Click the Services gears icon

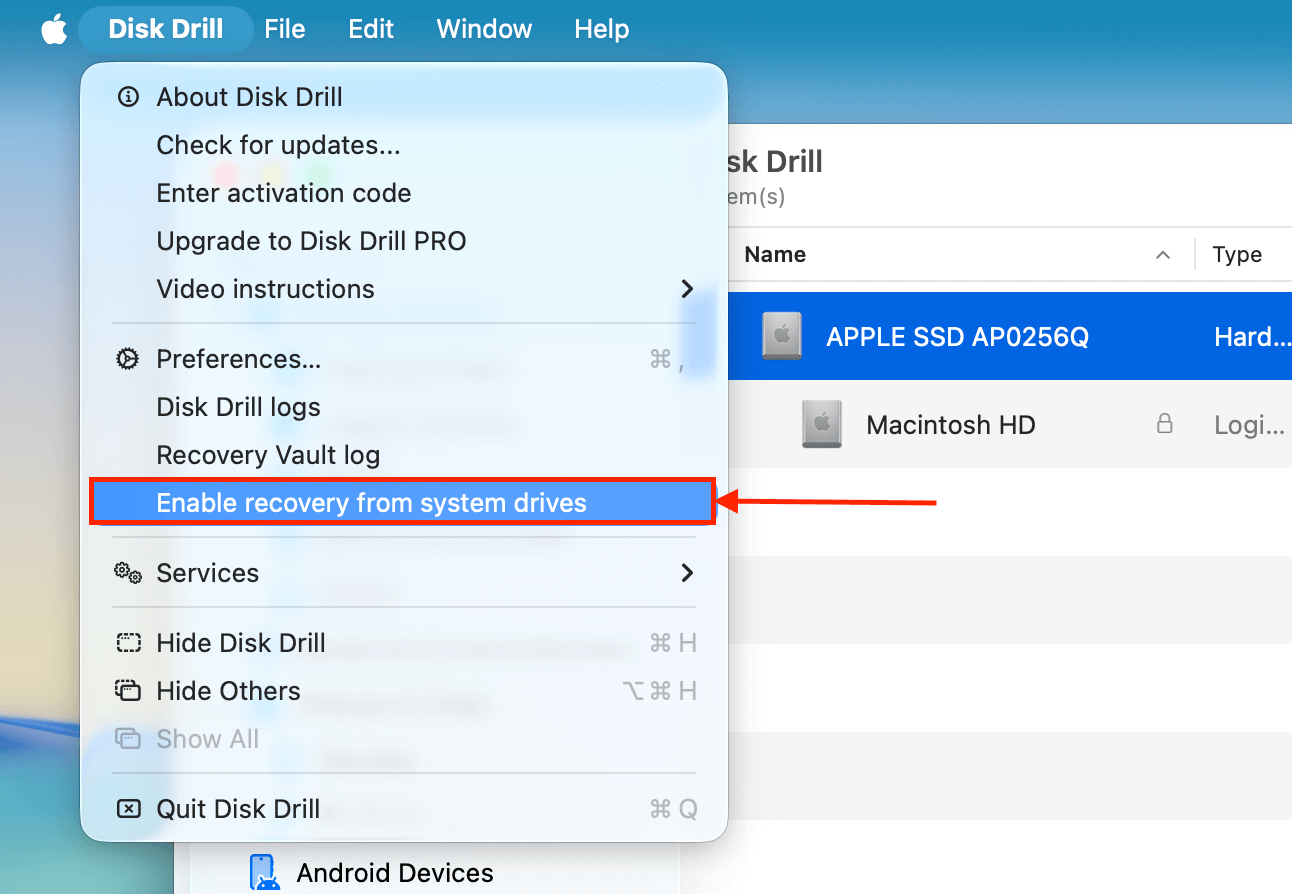127,573
